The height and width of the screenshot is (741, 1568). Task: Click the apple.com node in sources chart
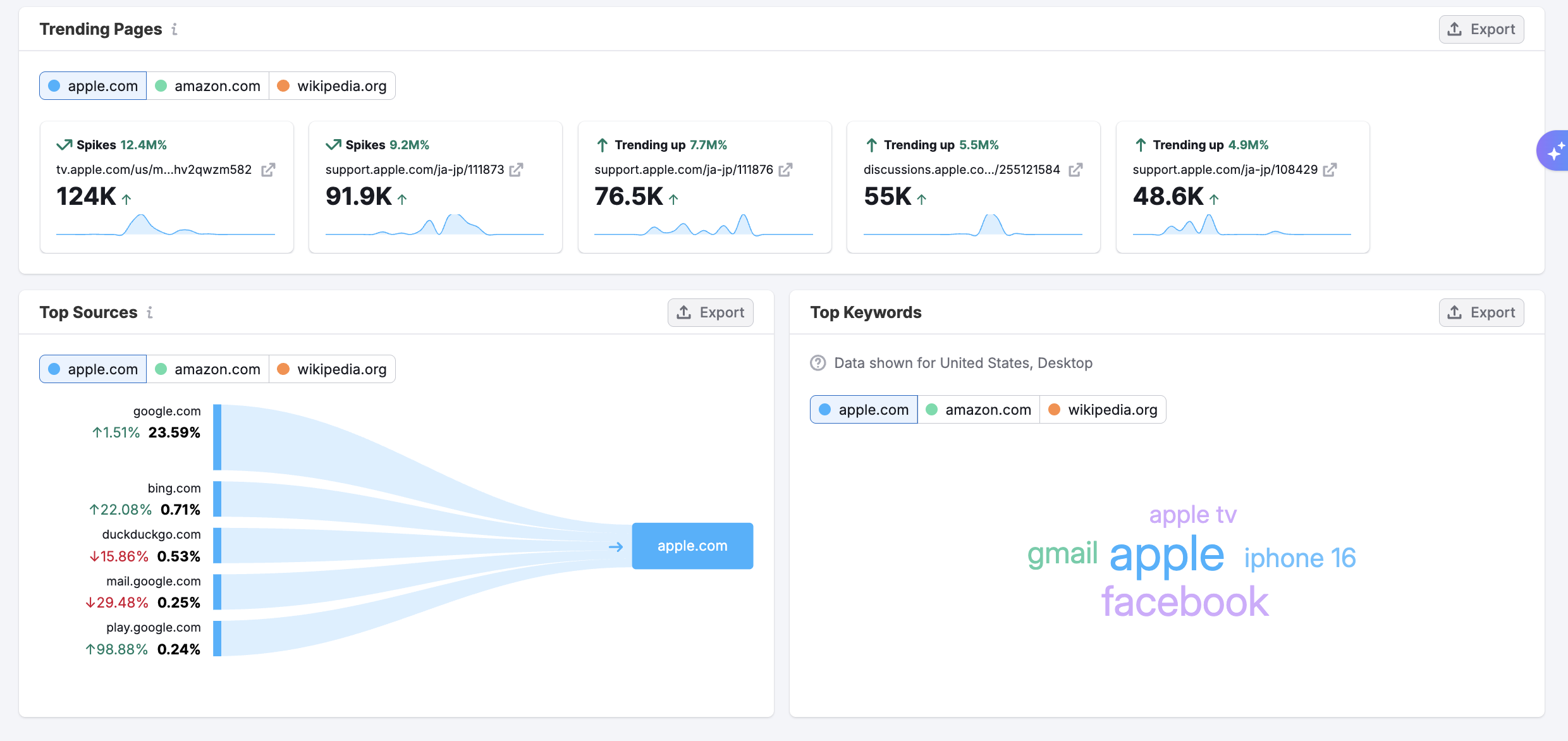(692, 546)
